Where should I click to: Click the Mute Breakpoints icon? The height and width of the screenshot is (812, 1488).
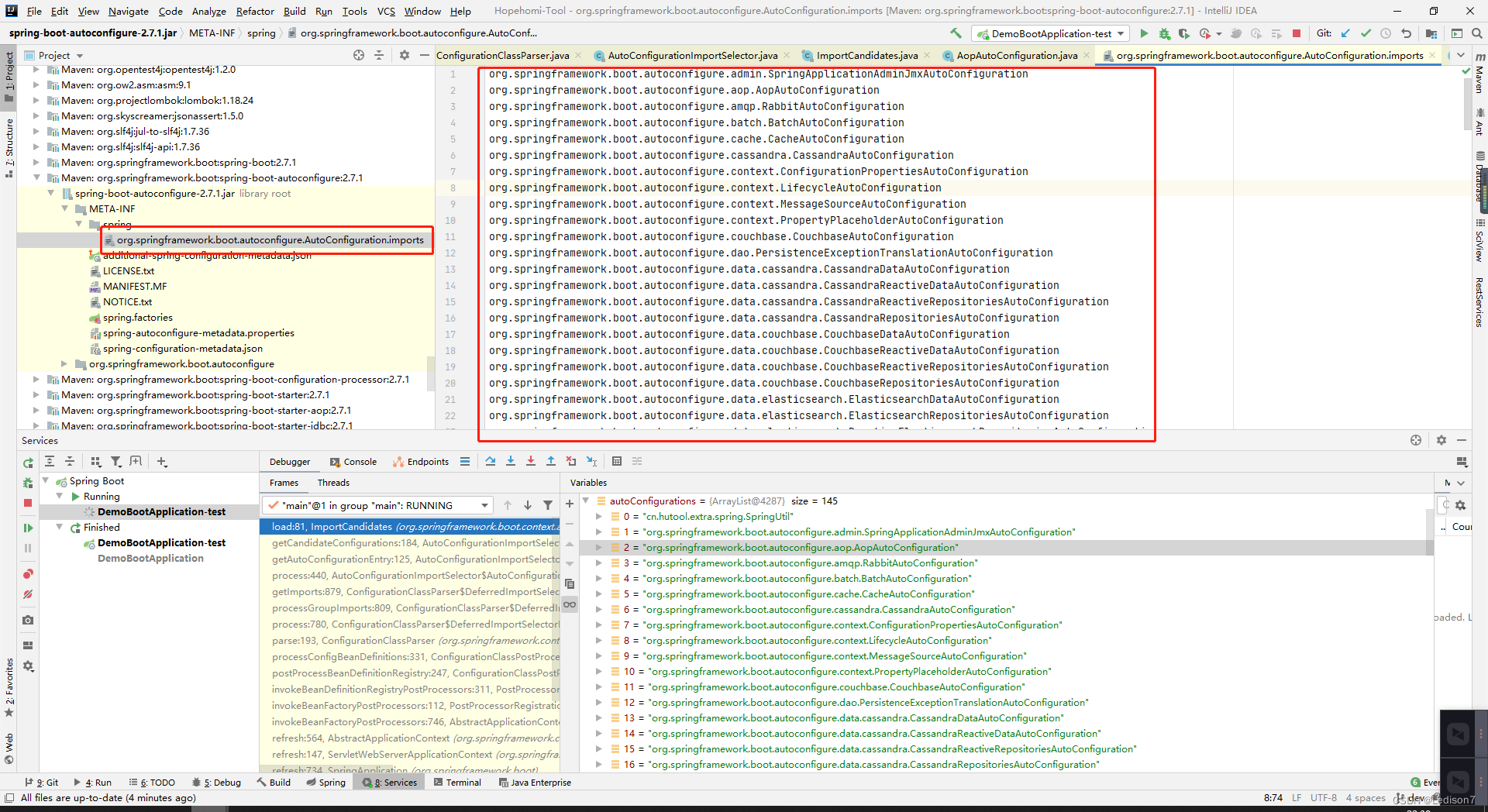tap(28, 594)
